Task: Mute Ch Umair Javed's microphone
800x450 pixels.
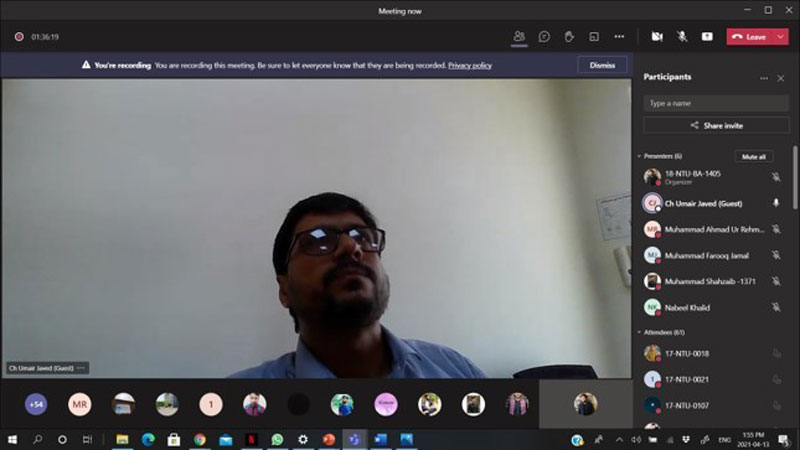Action: pos(776,203)
